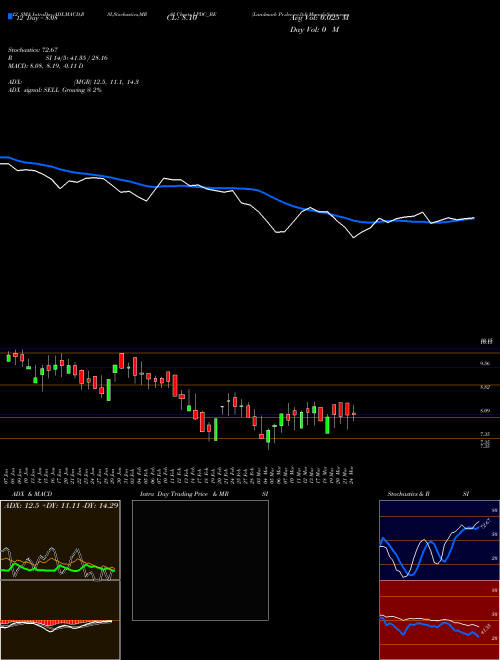Click the 9.56 price axis label

coord(485,363)
